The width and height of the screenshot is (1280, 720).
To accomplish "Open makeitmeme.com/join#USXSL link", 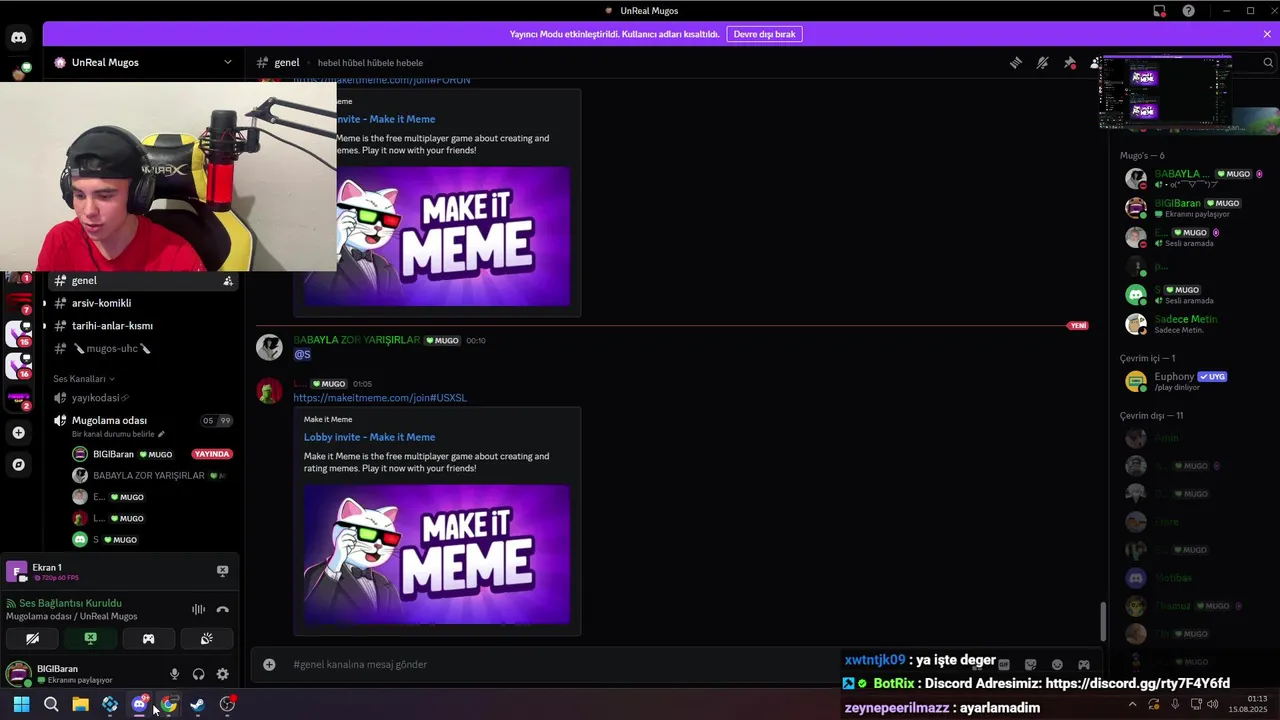I will tap(380, 398).
